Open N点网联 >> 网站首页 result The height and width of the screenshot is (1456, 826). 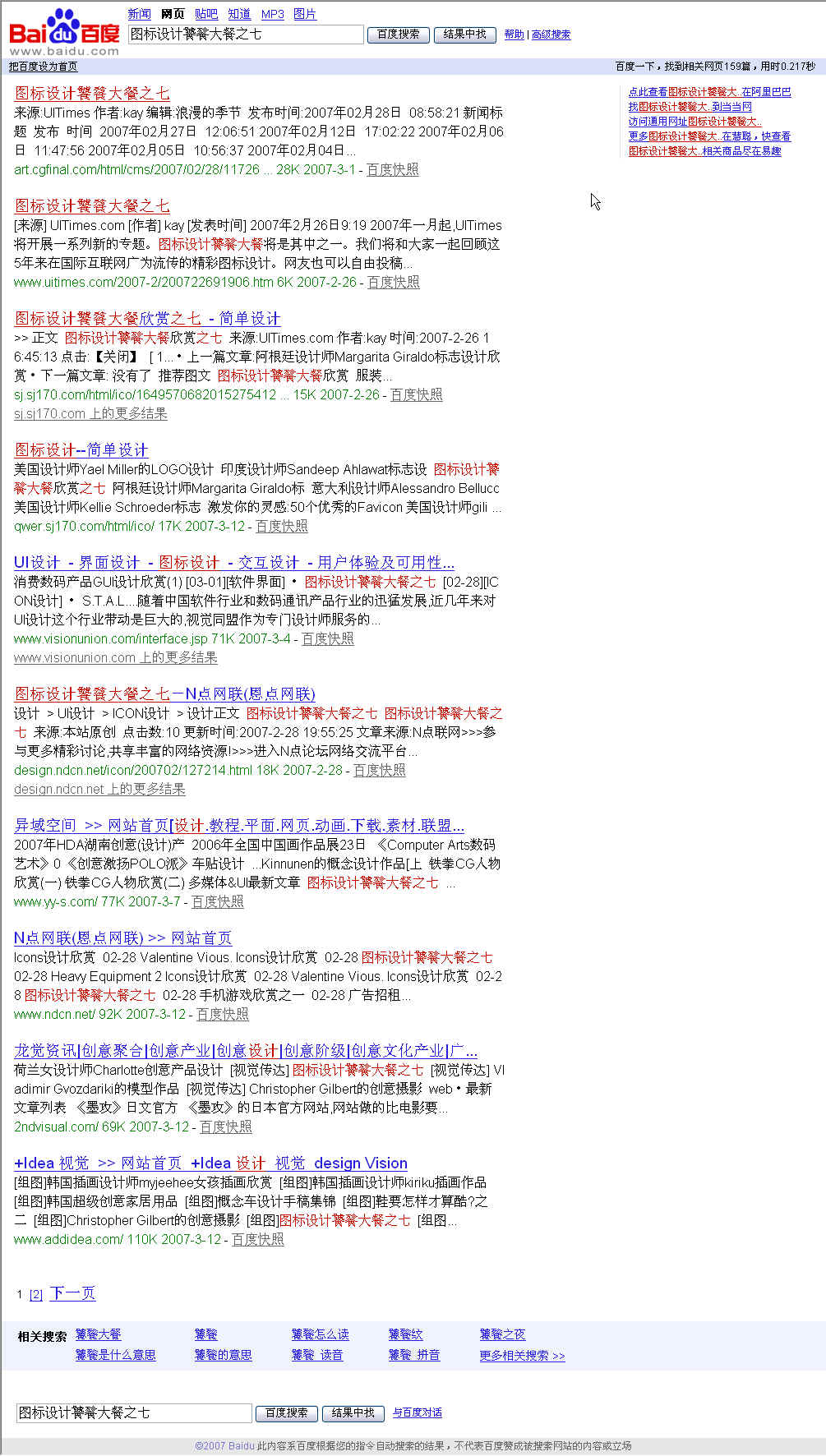pos(122,938)
